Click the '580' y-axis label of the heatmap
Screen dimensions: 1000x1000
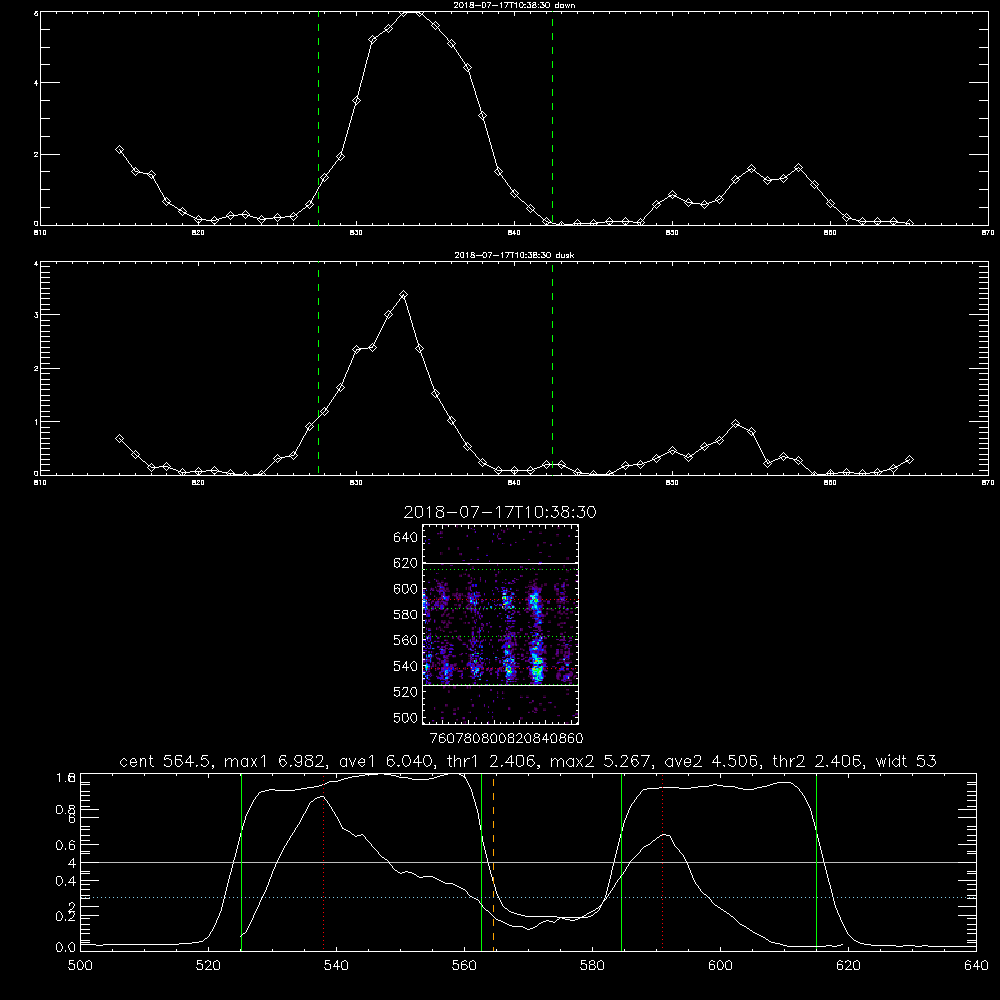[x=406, y=615]
